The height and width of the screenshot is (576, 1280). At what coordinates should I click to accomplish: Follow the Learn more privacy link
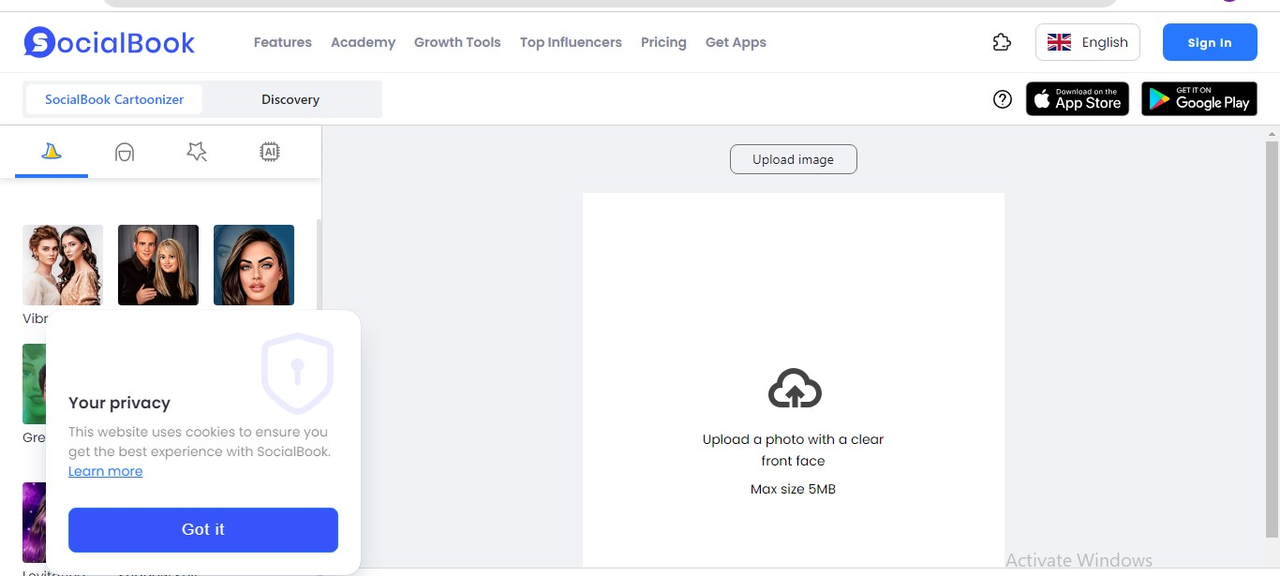click(105, 471)
